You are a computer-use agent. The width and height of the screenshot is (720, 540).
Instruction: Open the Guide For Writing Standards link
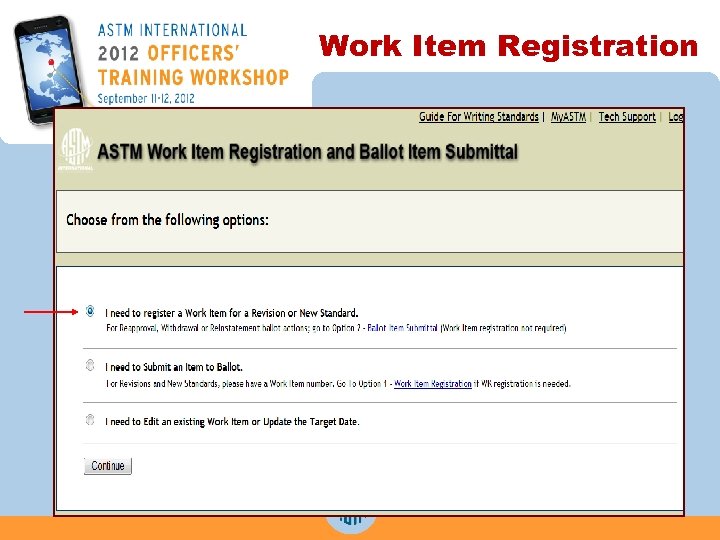[478, 117]
